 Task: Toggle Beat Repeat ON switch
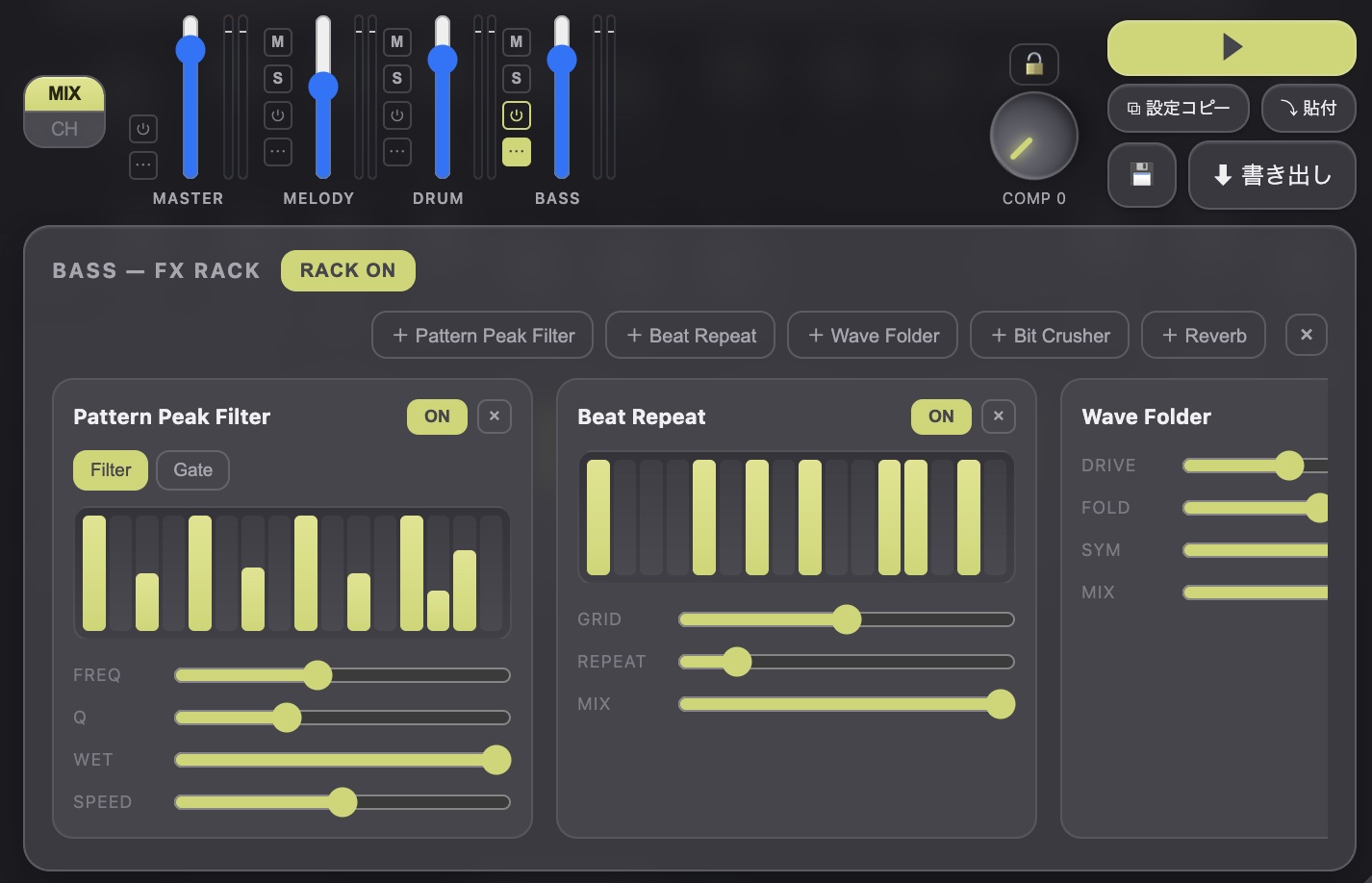point(941,416)
